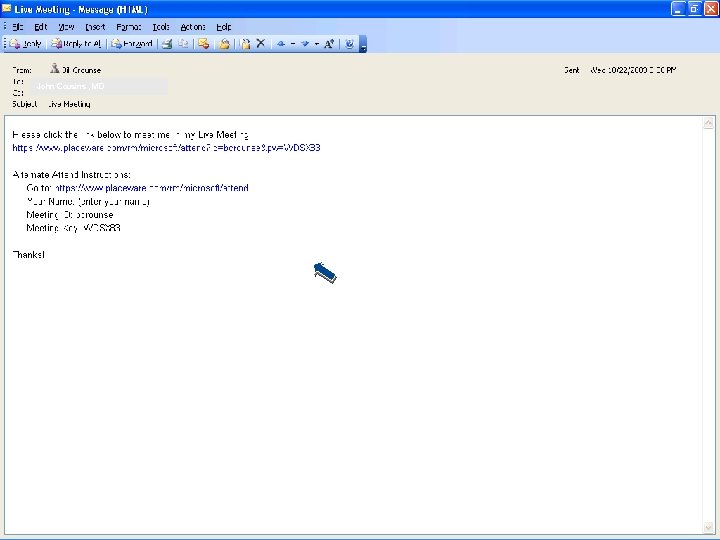Open the alternate Go to placeware attend link
720x540 pixels.
pos(152,188)
